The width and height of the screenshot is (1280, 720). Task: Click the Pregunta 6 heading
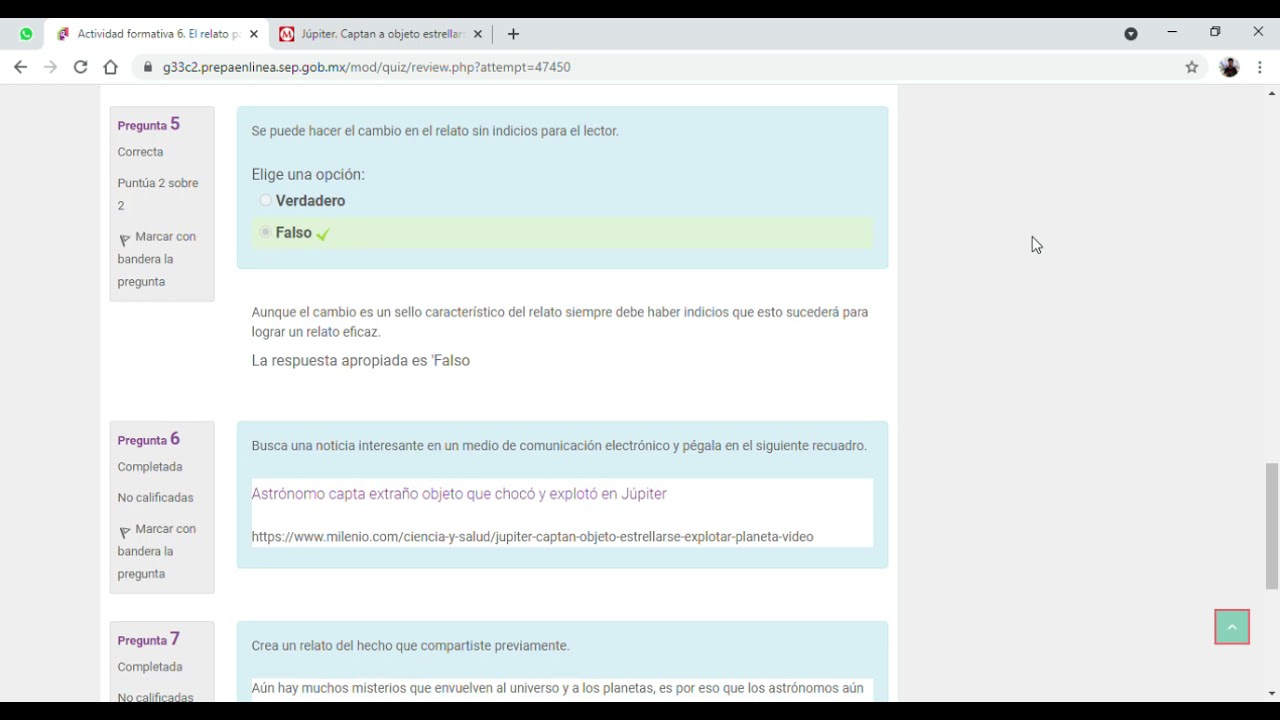[148, 440]
